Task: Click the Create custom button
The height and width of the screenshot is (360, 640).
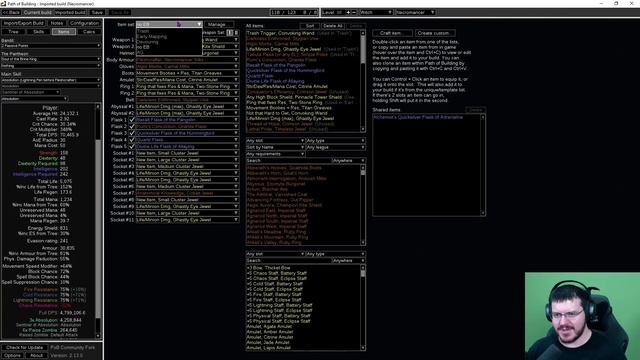Action: click(x=436, y=33)
